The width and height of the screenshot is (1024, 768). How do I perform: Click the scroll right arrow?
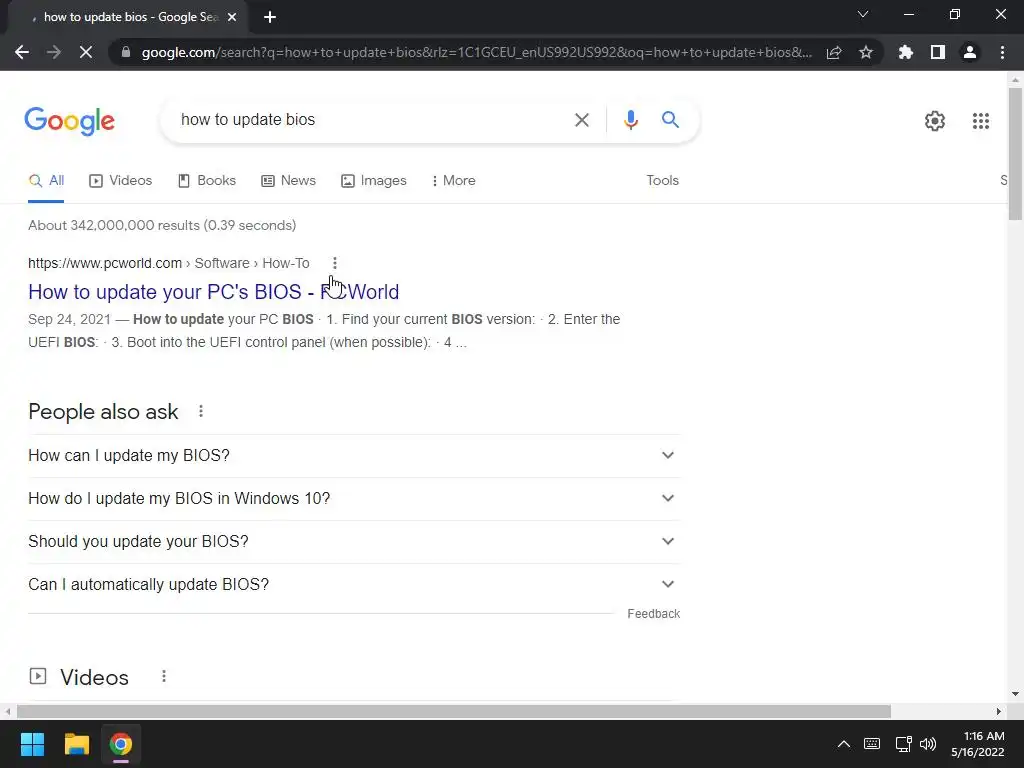coord(999,711)
